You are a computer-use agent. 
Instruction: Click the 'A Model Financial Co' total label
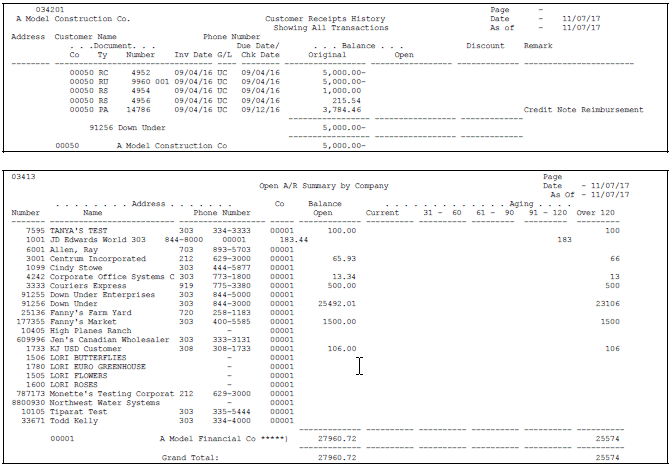[208, 439]
